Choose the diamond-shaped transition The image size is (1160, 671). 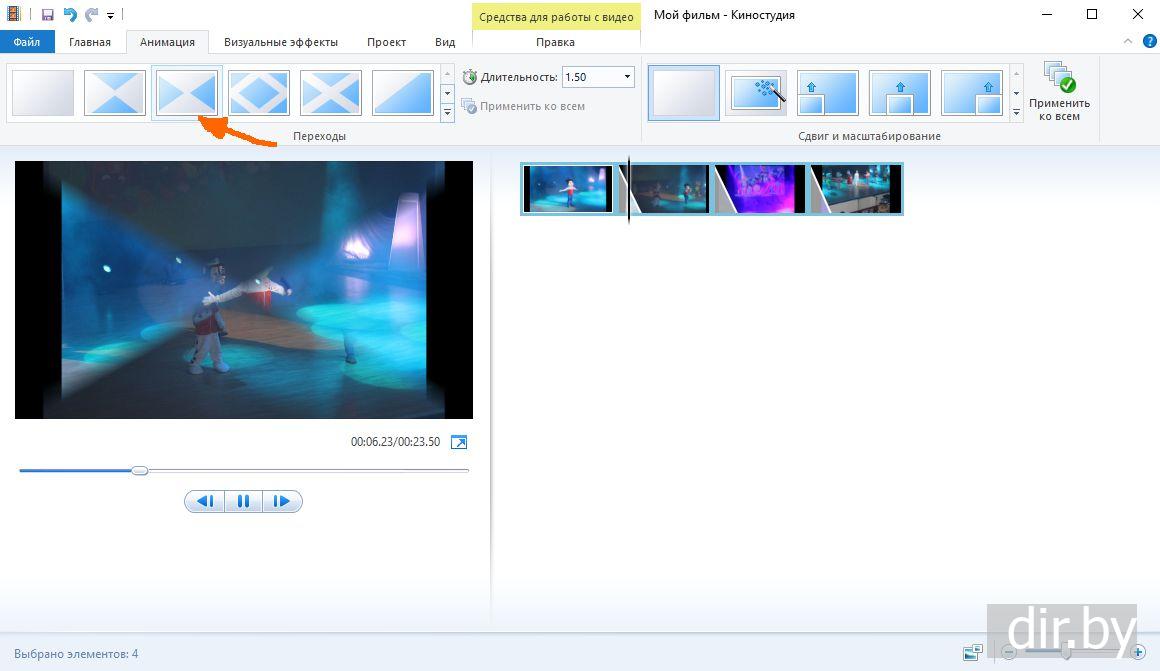[259, 93]
